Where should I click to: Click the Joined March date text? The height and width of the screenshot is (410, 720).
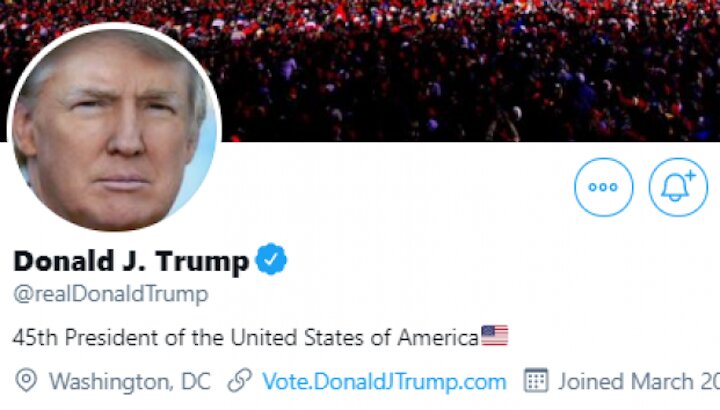[x=639, y=382]
